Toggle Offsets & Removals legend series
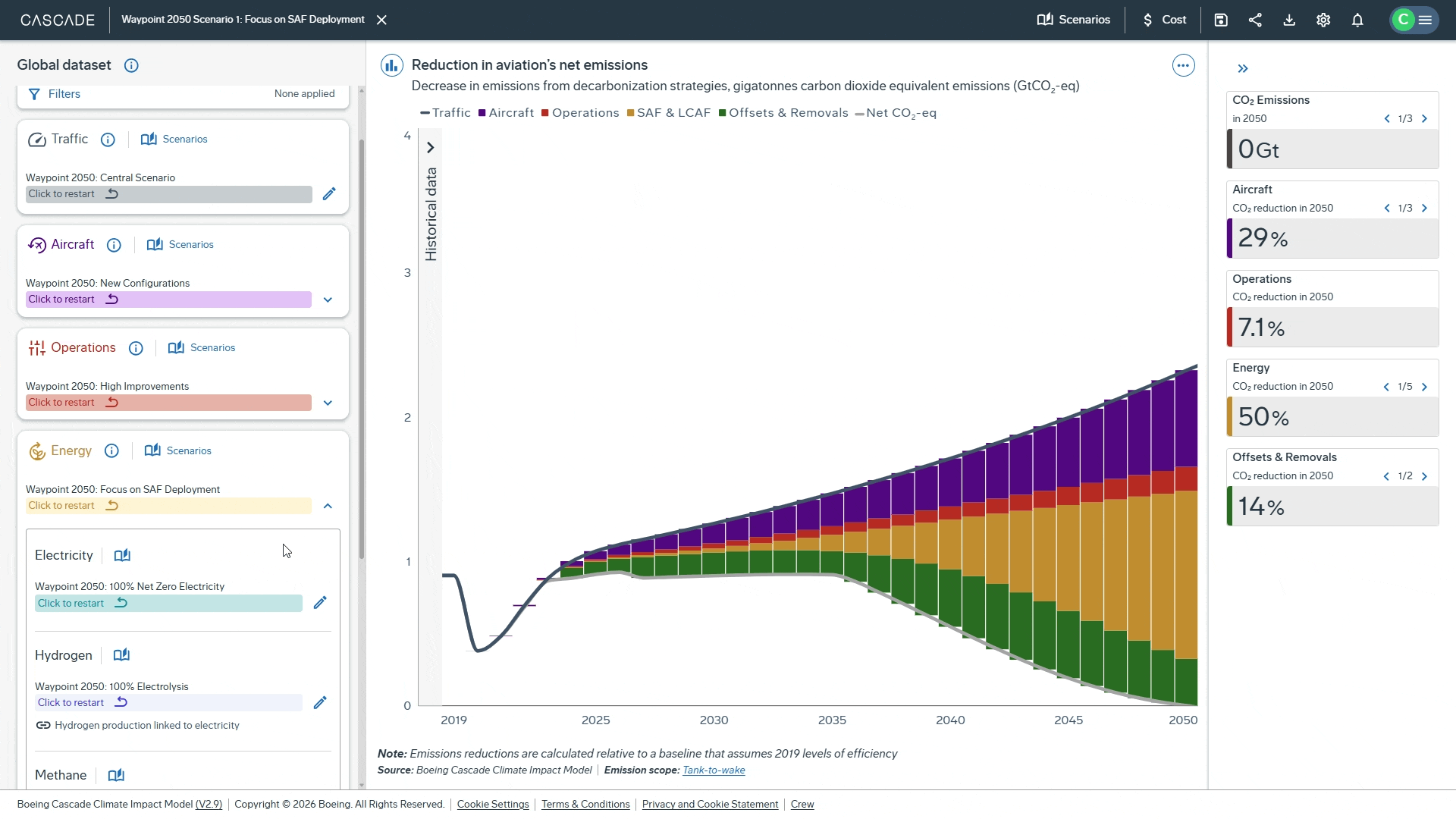Screen dimensions: 1456x819 (783, 113)
